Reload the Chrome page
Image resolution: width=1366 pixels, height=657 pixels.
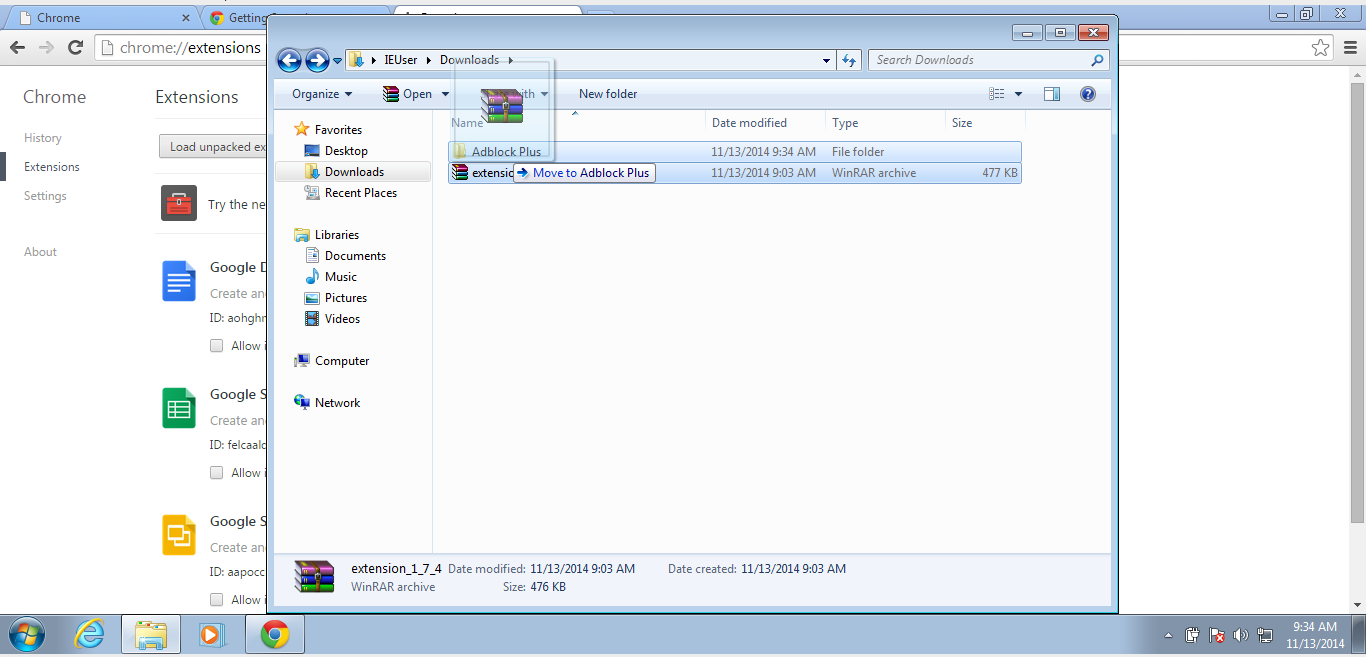tap(75, 47)
